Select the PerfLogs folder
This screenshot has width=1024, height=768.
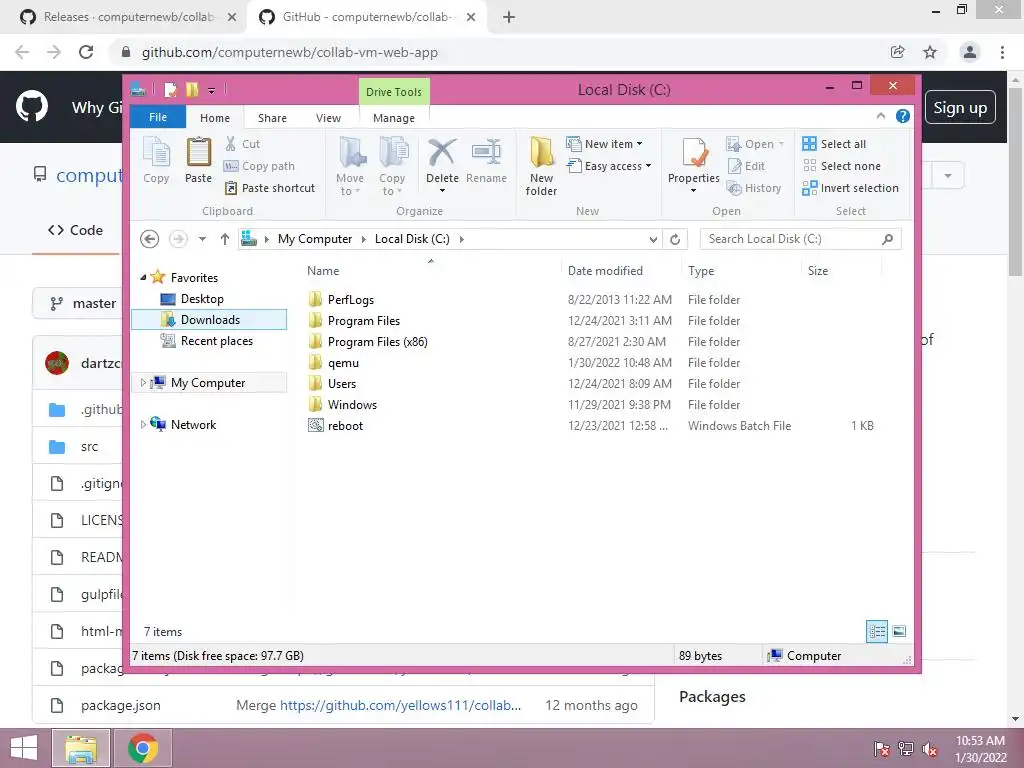350,300
